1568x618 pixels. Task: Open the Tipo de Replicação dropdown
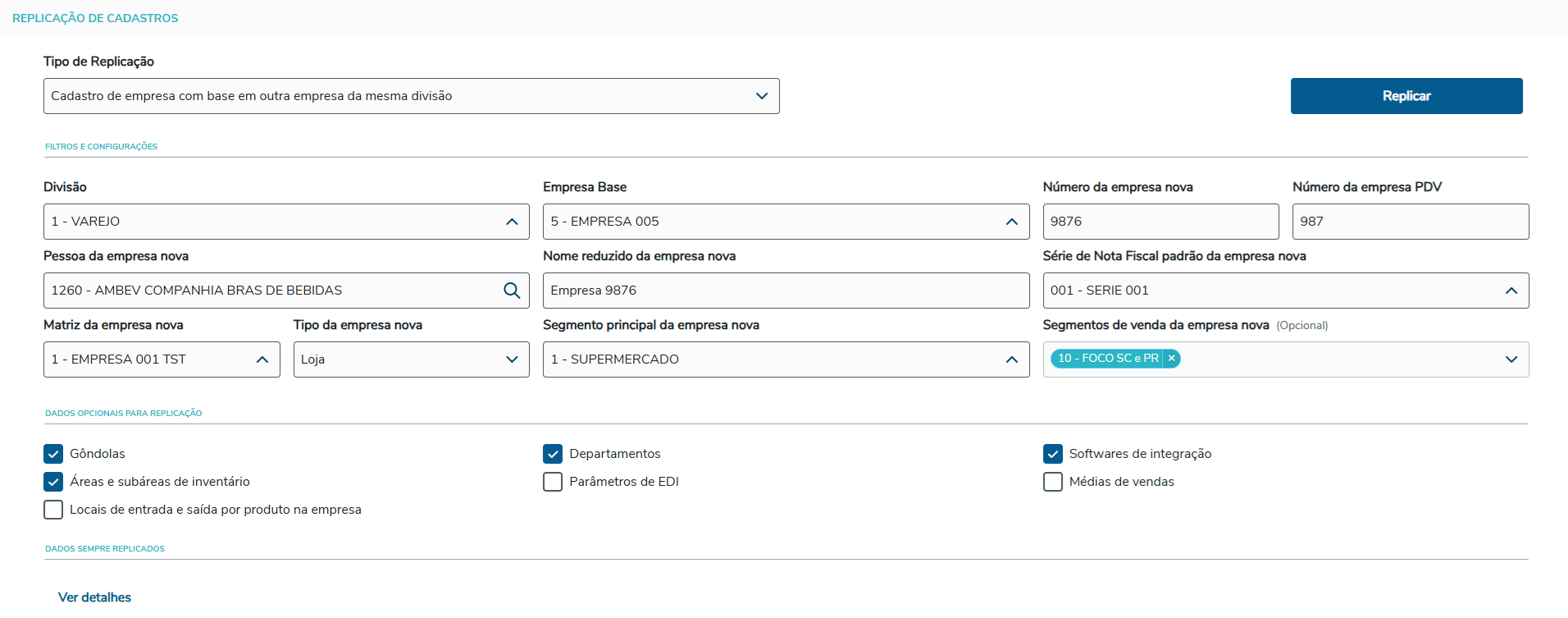411,96
